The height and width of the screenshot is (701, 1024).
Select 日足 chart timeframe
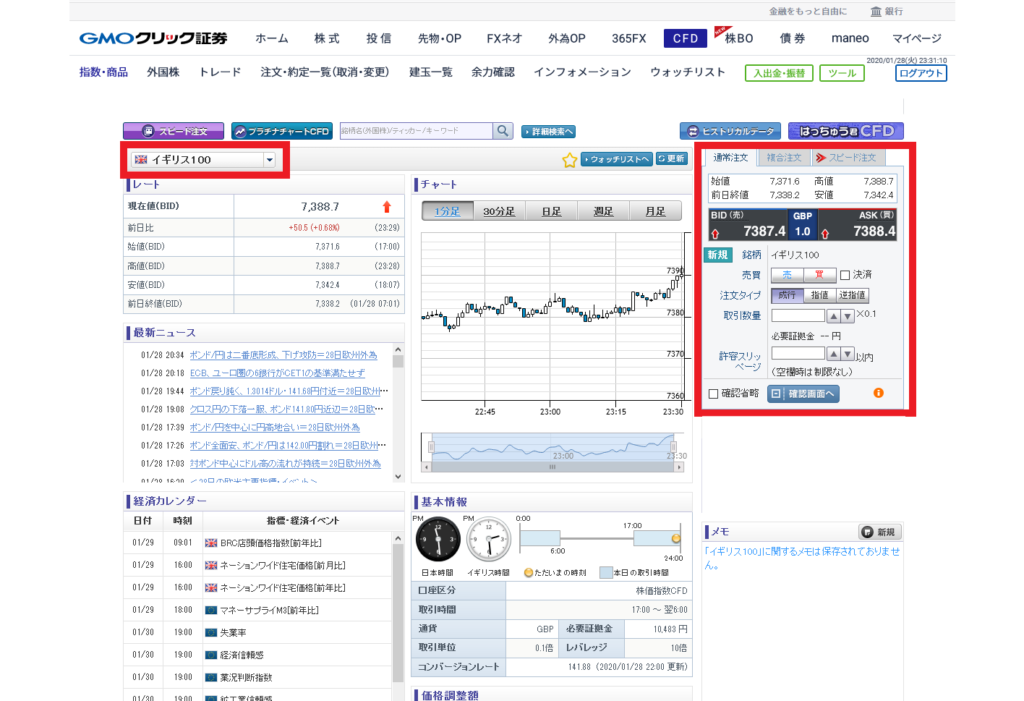click(551, 211)
